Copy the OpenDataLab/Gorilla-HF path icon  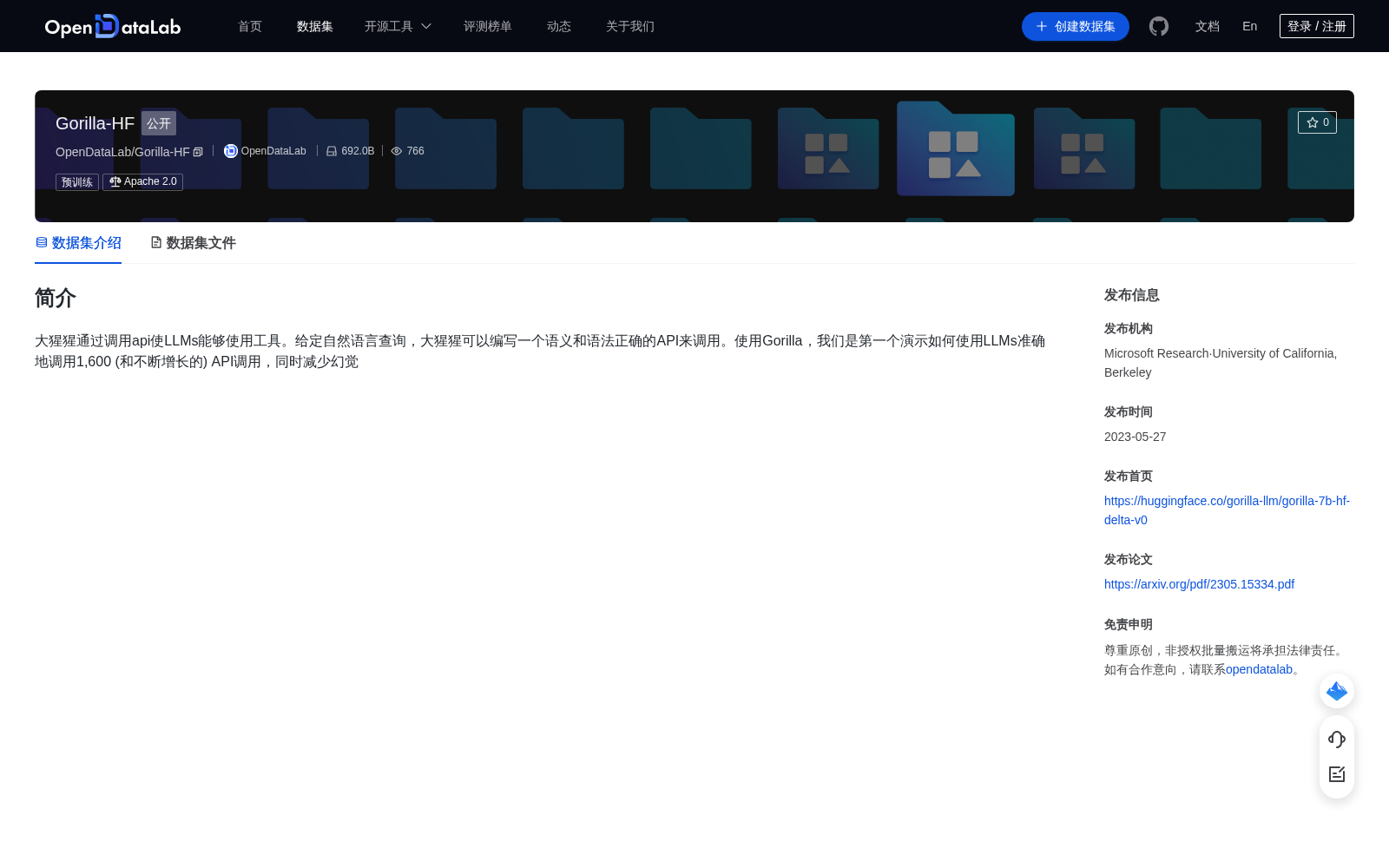tap(198, 152)
